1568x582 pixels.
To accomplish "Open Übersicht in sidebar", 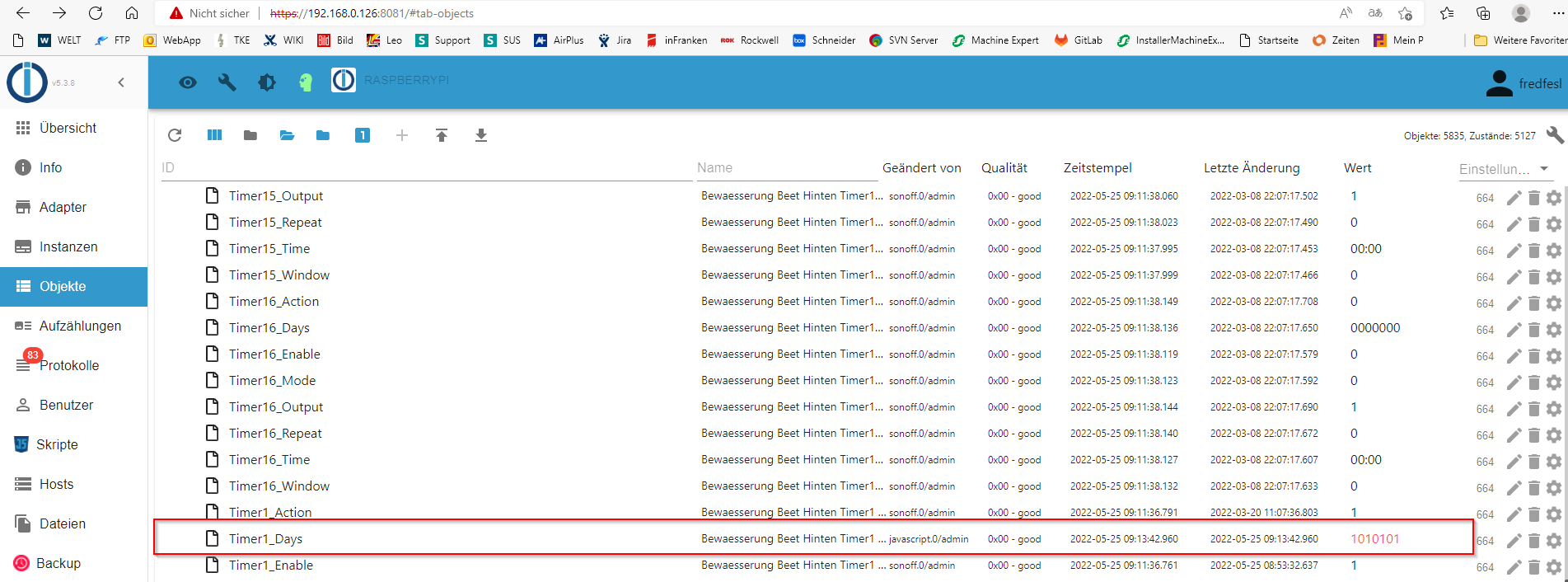I will 74,128.
